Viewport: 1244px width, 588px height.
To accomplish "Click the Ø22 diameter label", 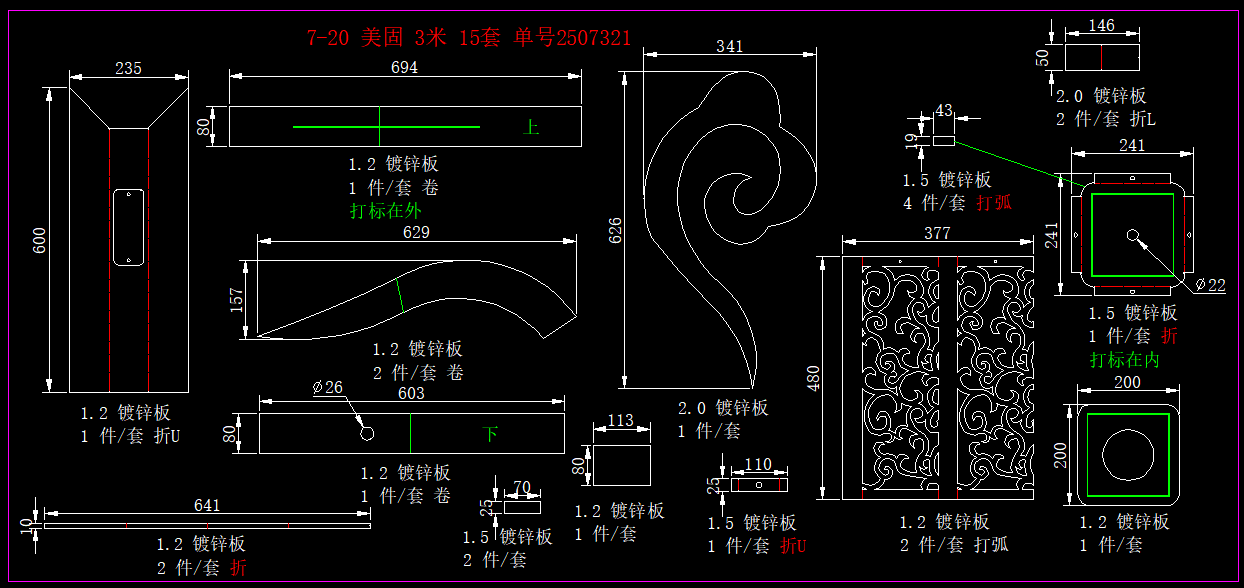I will click(x=1209, y=285).
